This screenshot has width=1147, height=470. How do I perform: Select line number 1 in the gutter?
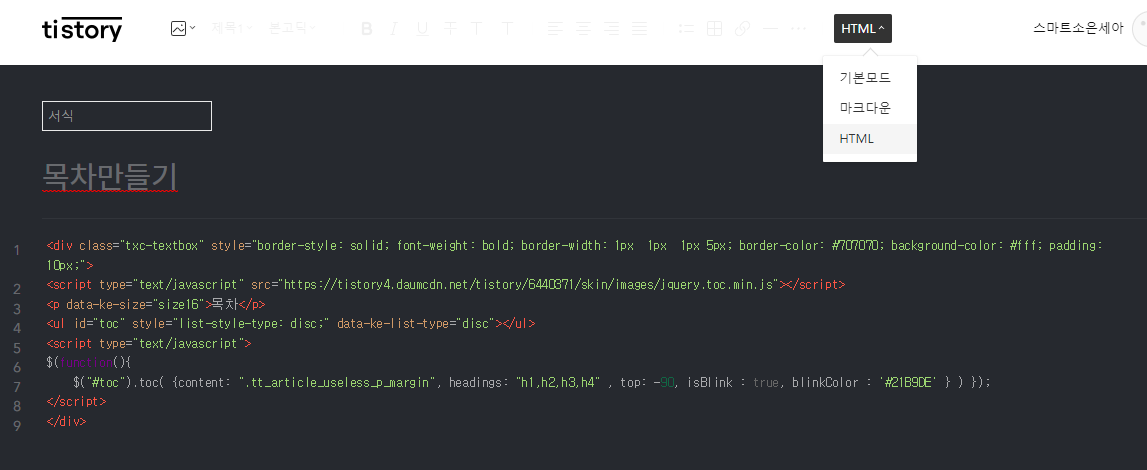coord(17,251)
